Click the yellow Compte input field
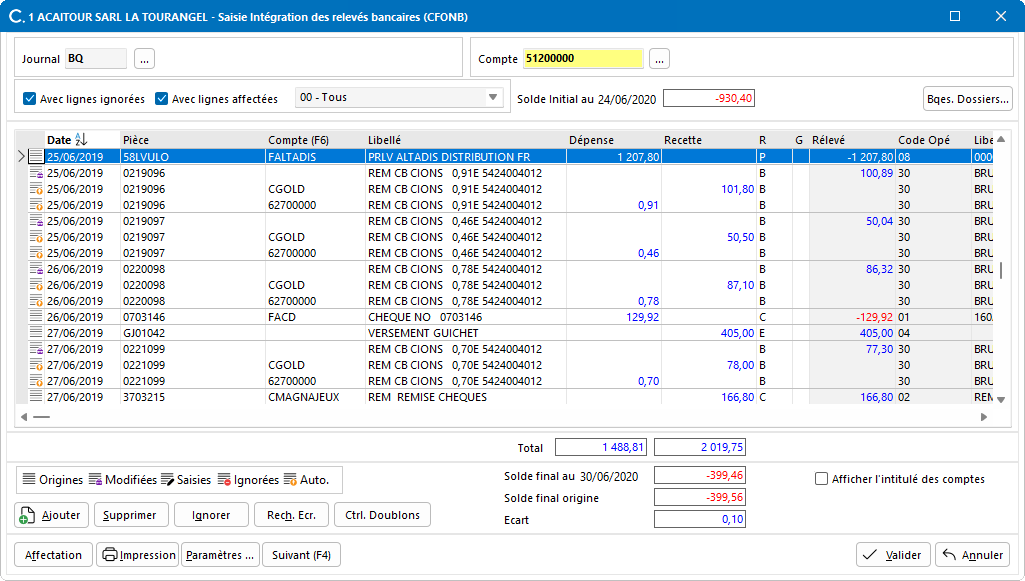 [582, 59]
